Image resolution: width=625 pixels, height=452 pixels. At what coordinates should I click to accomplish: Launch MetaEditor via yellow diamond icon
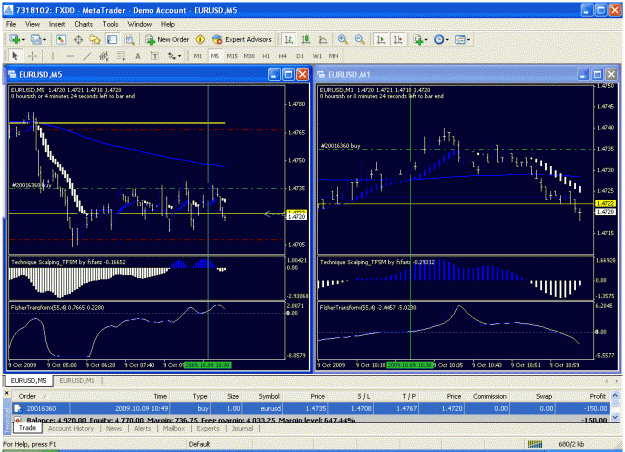point(200,39)
